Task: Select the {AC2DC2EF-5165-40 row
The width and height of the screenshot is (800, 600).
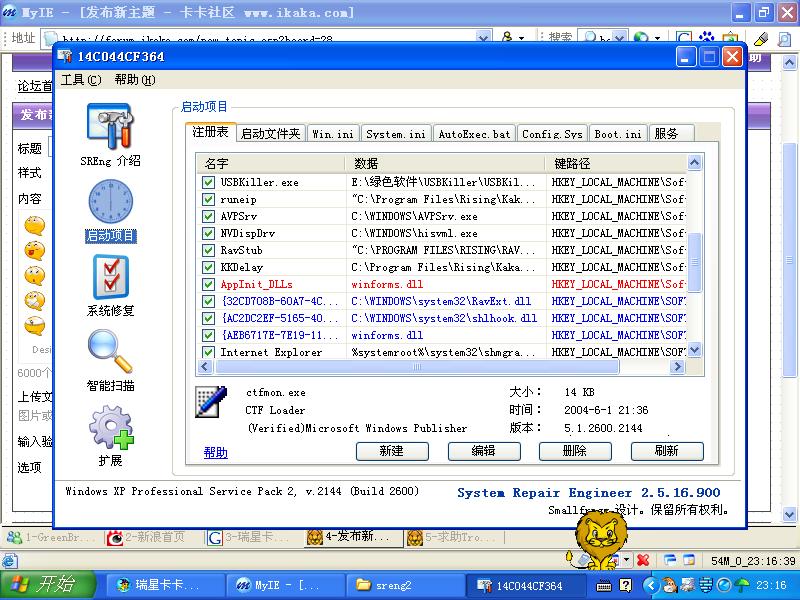Action: (442, 318)
